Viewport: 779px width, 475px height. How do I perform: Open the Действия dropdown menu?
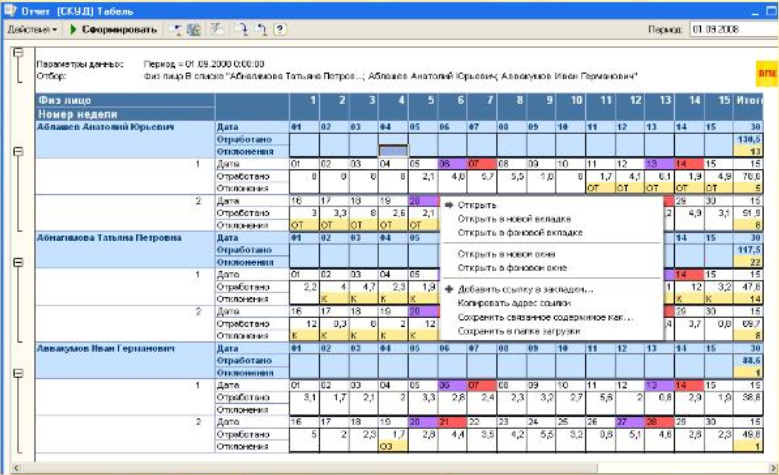[x=32, y=30]
